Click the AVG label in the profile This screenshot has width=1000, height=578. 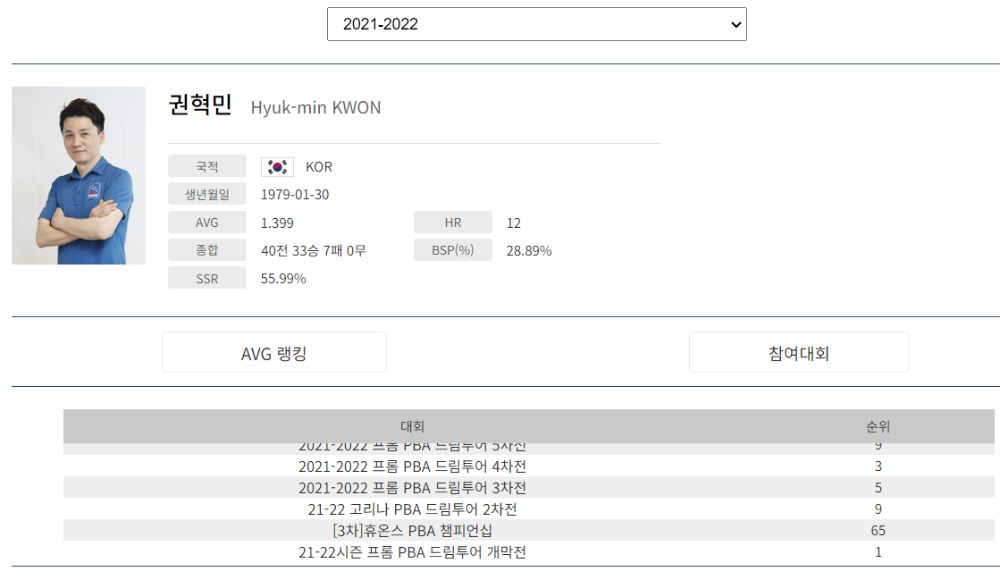pyautogui.click(x=207, y=222)
